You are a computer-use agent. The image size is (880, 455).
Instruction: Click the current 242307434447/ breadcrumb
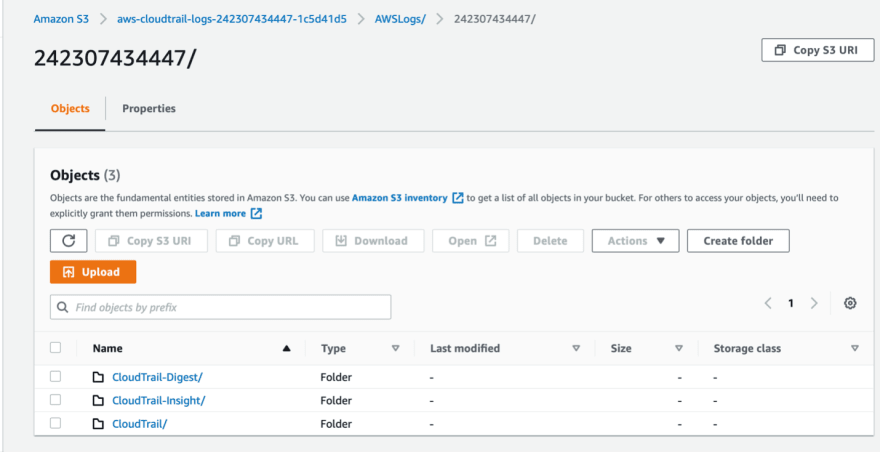click(x=494, y=19)
